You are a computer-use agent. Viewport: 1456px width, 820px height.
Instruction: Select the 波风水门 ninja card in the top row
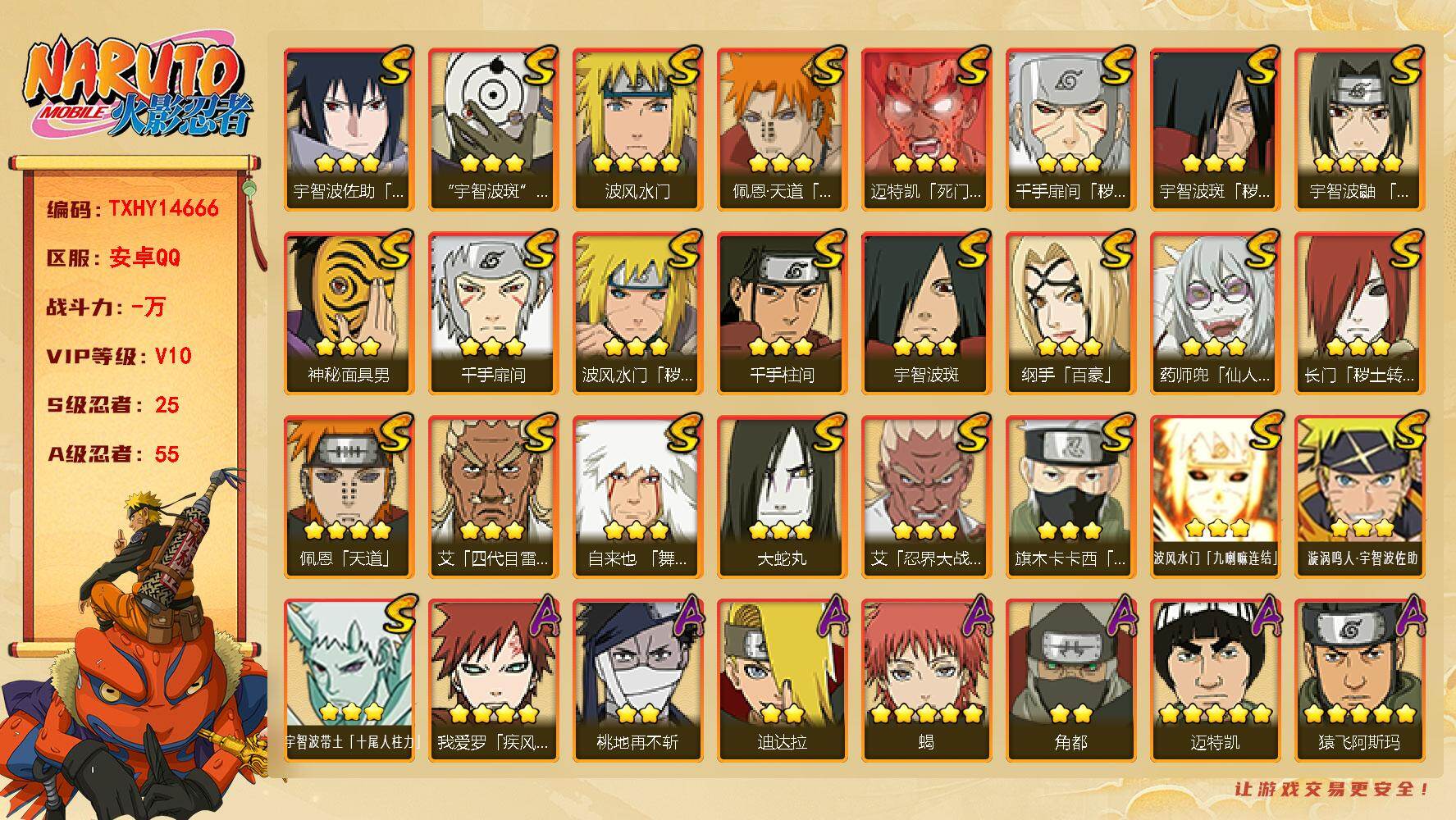coord(637,129)
